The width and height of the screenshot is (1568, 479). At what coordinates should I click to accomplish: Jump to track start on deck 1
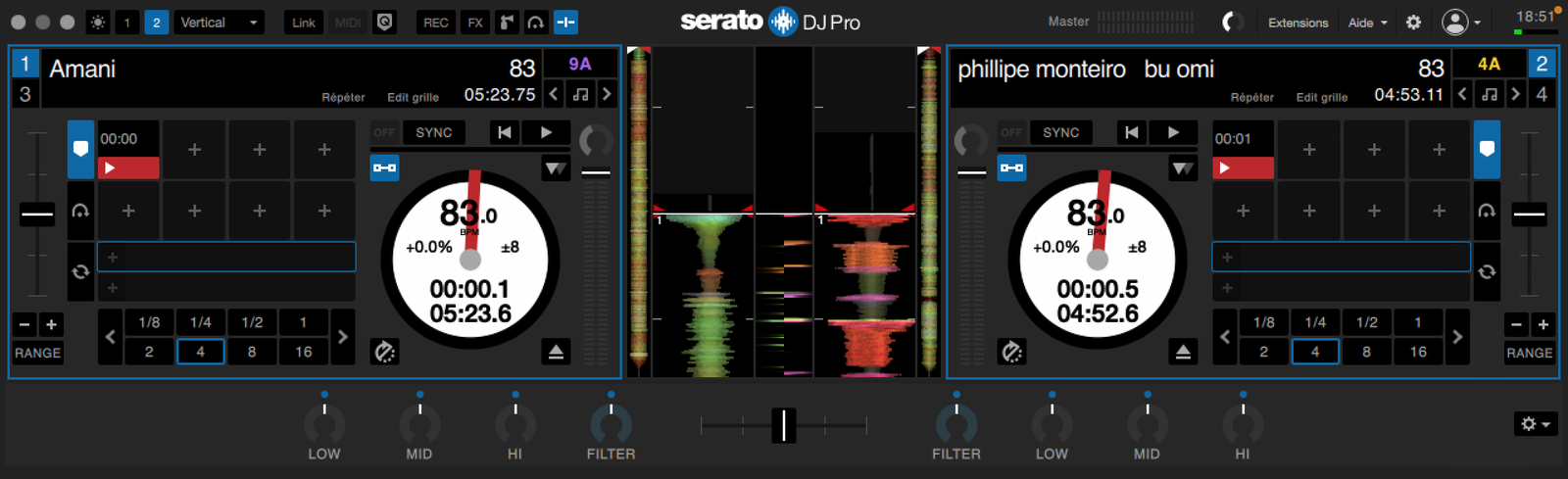[505, 132]
